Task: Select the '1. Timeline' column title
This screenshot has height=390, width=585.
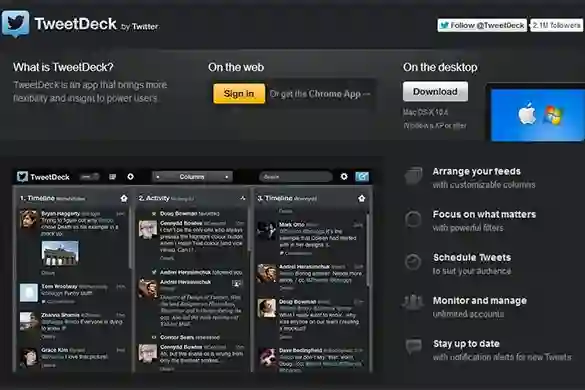Action: [x=37, y=198]
